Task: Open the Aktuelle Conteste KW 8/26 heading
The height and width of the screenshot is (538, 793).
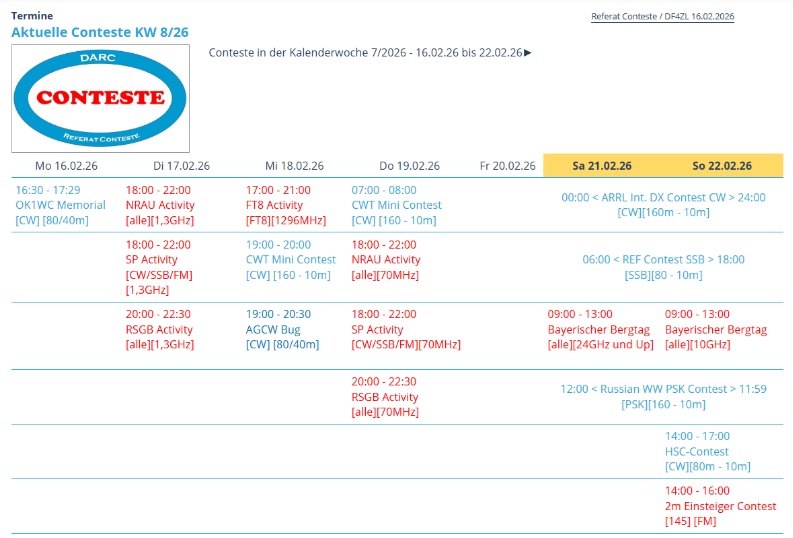Action: pyautogui.click(x=99, y=32)
